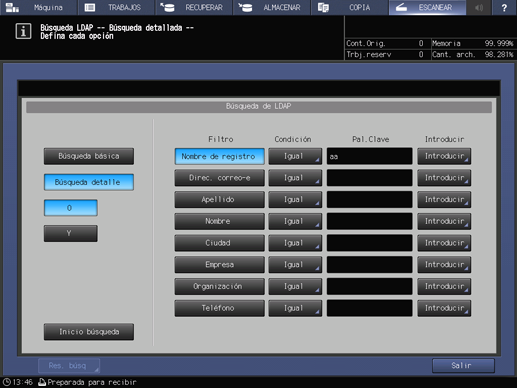Click keyword field for Apellido

[369, 200]
